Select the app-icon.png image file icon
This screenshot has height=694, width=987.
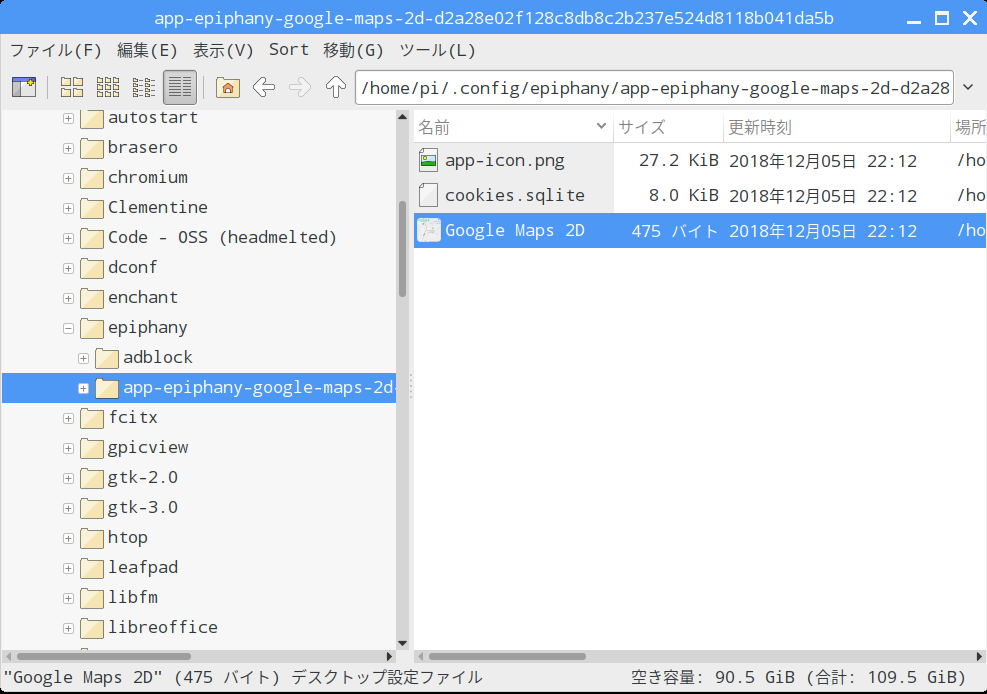point(429,160)
